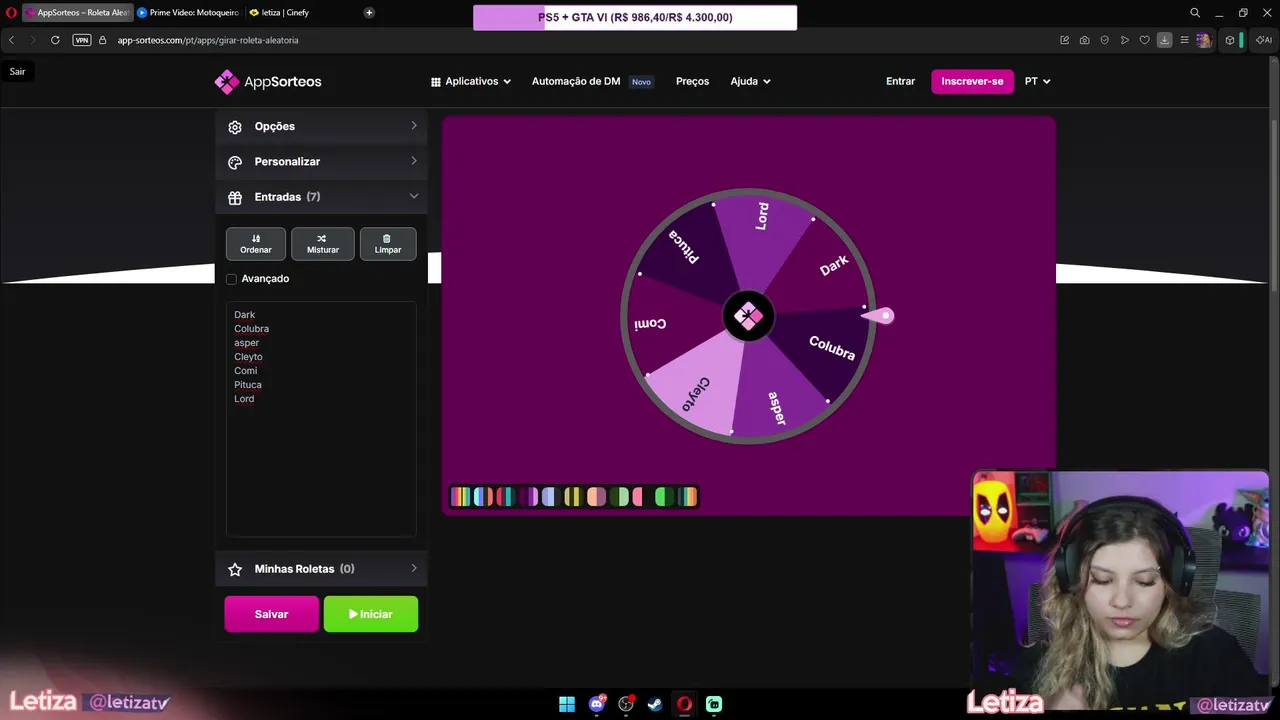This screenshot has width=1280, height=720.
Task: Click the Misturar shuffle button
Action: tap(323, 244)
